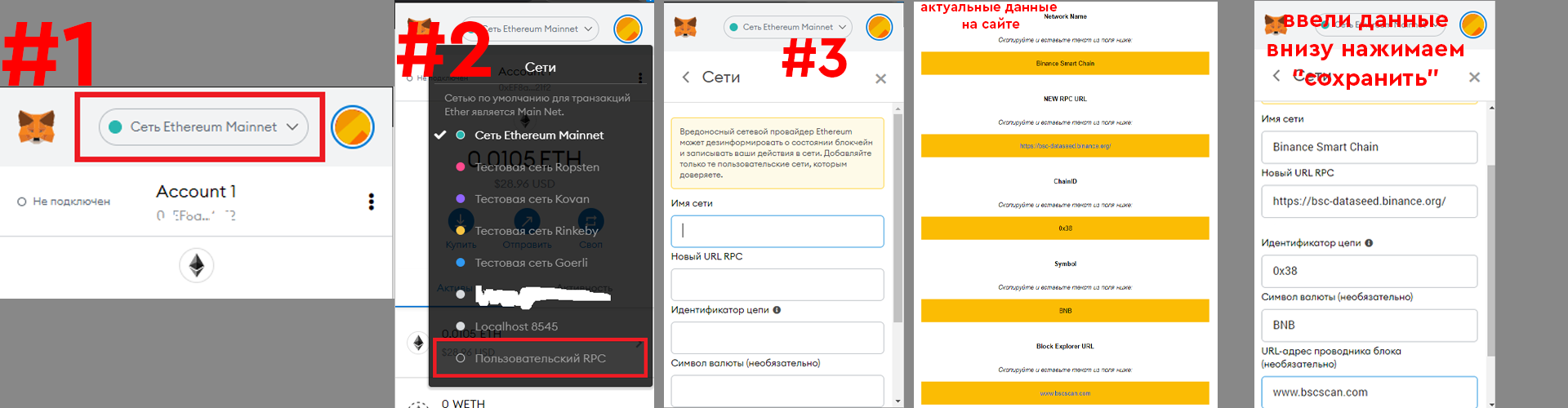Open the three-dot account options in step #1
Viewport: 1568px width, 408px height.
coord(372,202)
